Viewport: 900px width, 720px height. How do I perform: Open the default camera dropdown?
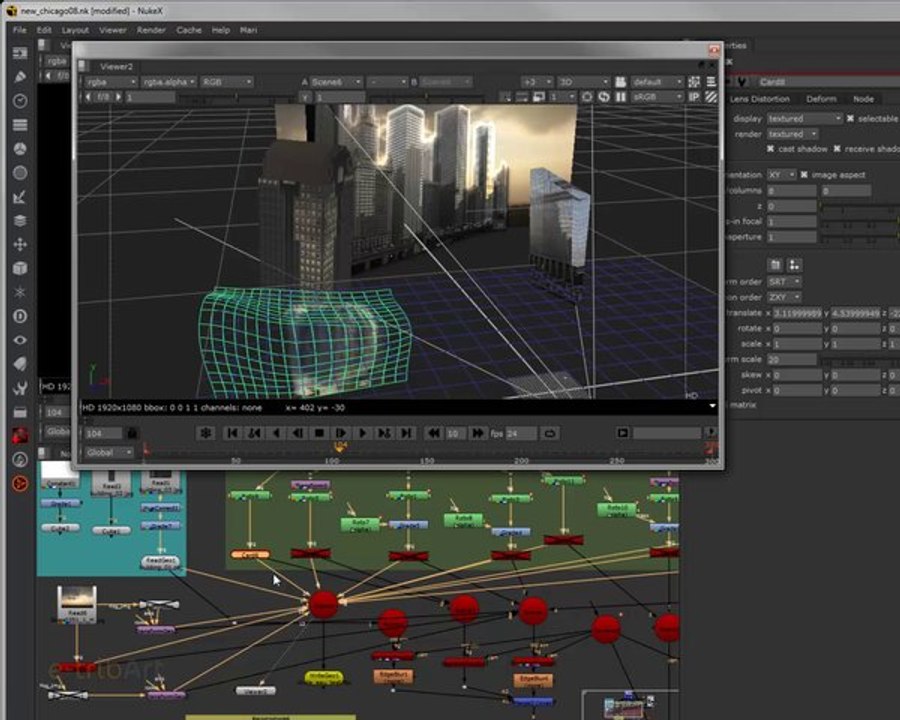click(x=657, y=82)
